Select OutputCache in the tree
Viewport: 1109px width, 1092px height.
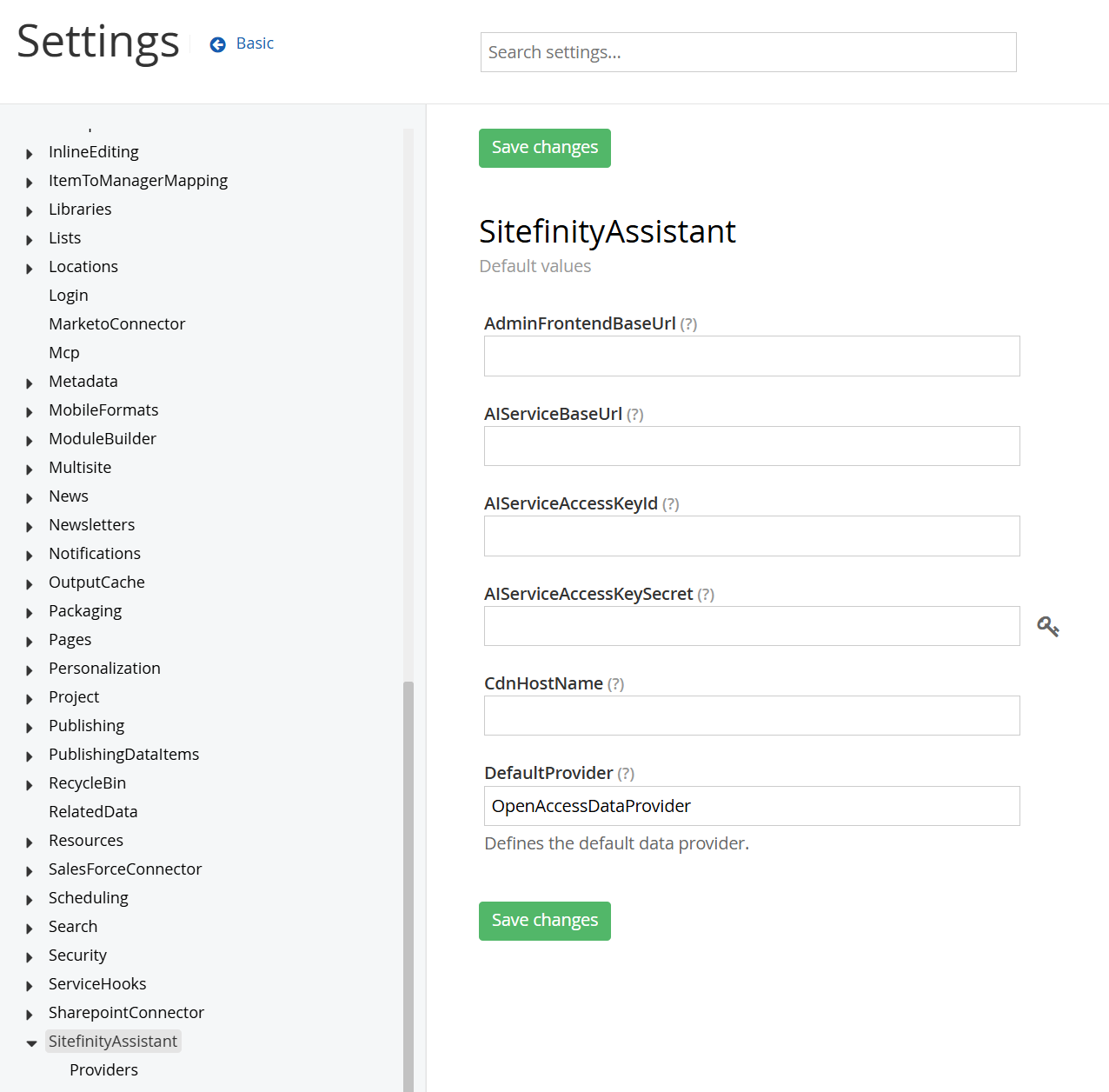point(96,583)
